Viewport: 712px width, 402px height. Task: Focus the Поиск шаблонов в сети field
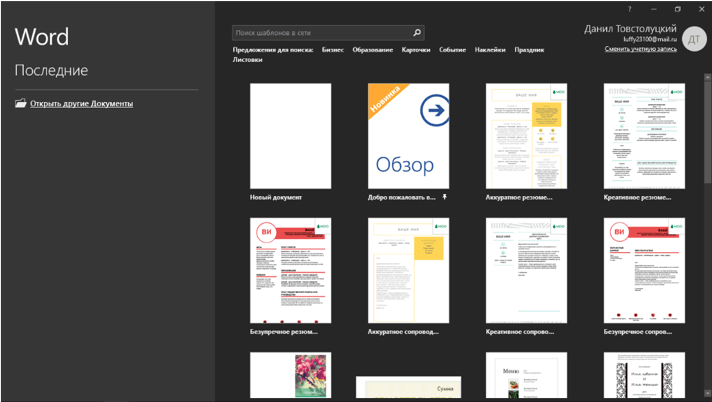point(328,33)
